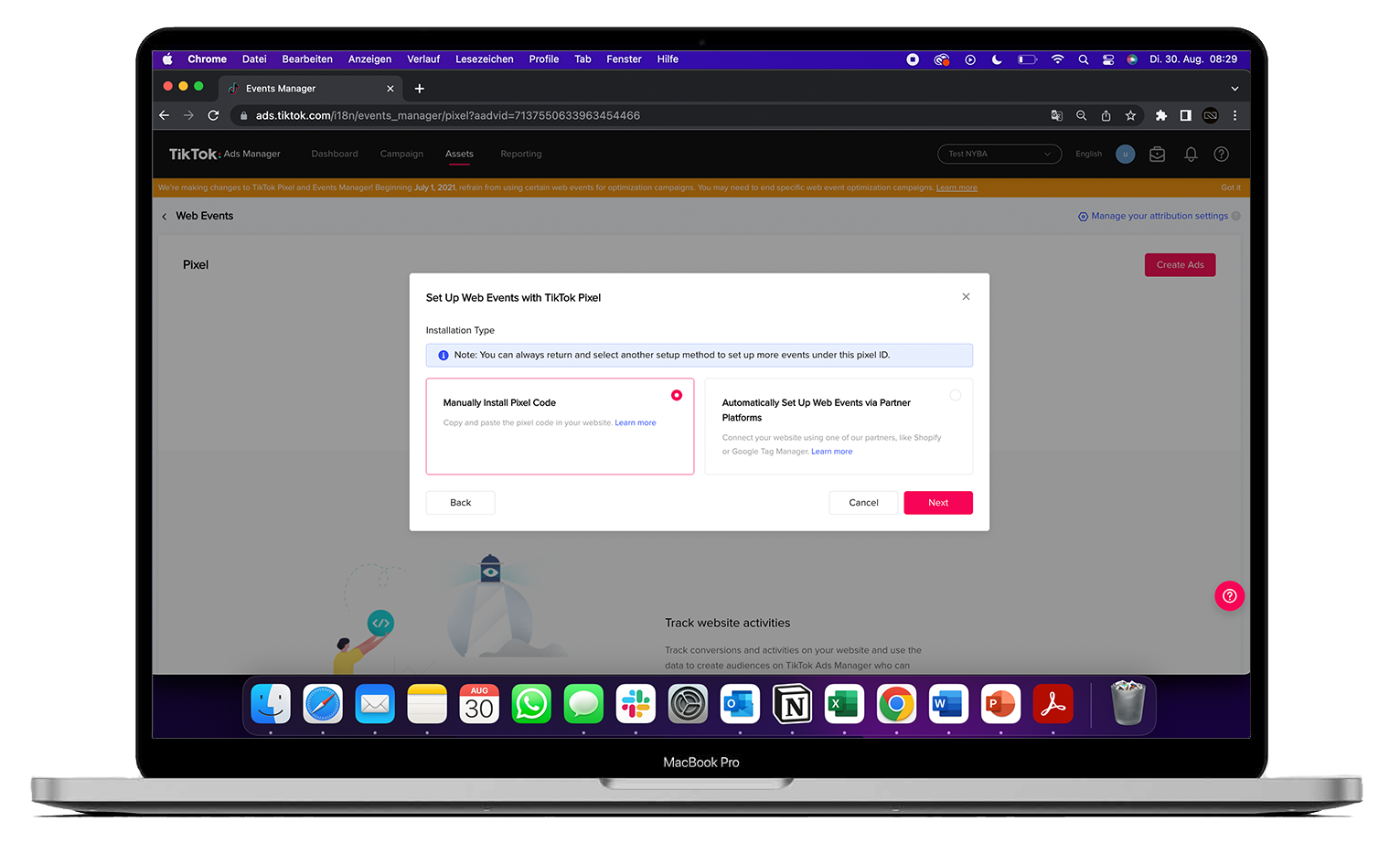Click the TikTok Ads Manager logo
This screenshot has width=1400, height=854.
tap(224, 154)
